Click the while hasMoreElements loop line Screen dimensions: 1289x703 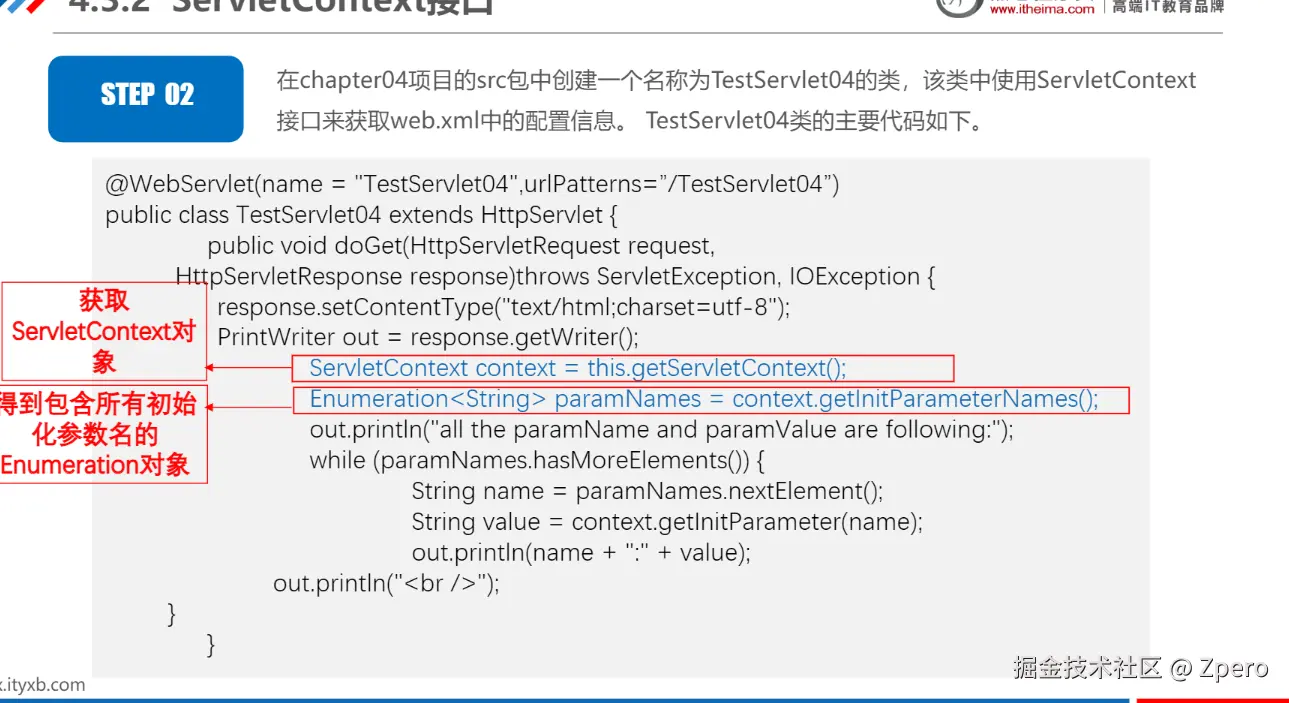(537, 461)
